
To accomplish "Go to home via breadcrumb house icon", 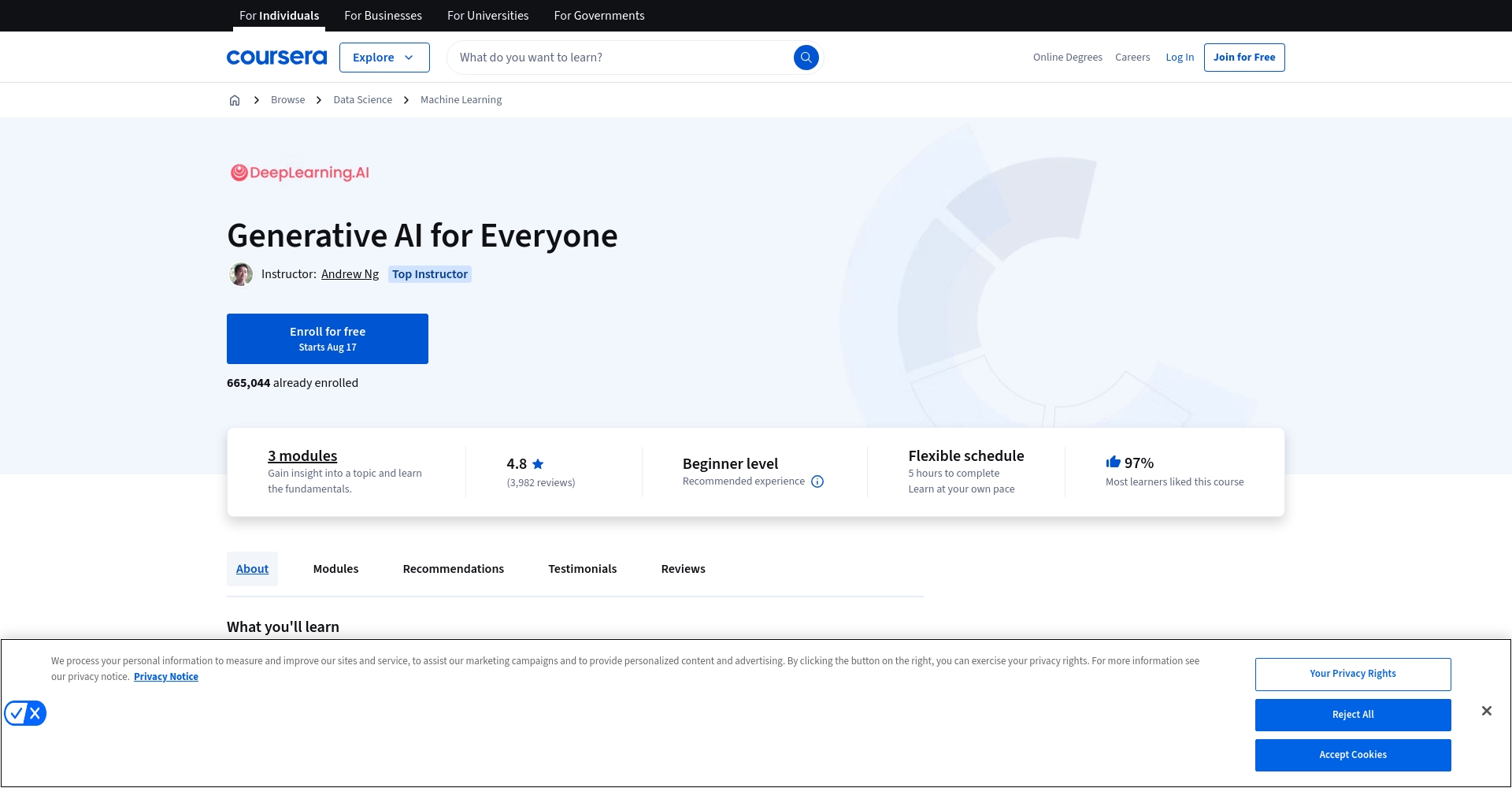I will (235, 100).
